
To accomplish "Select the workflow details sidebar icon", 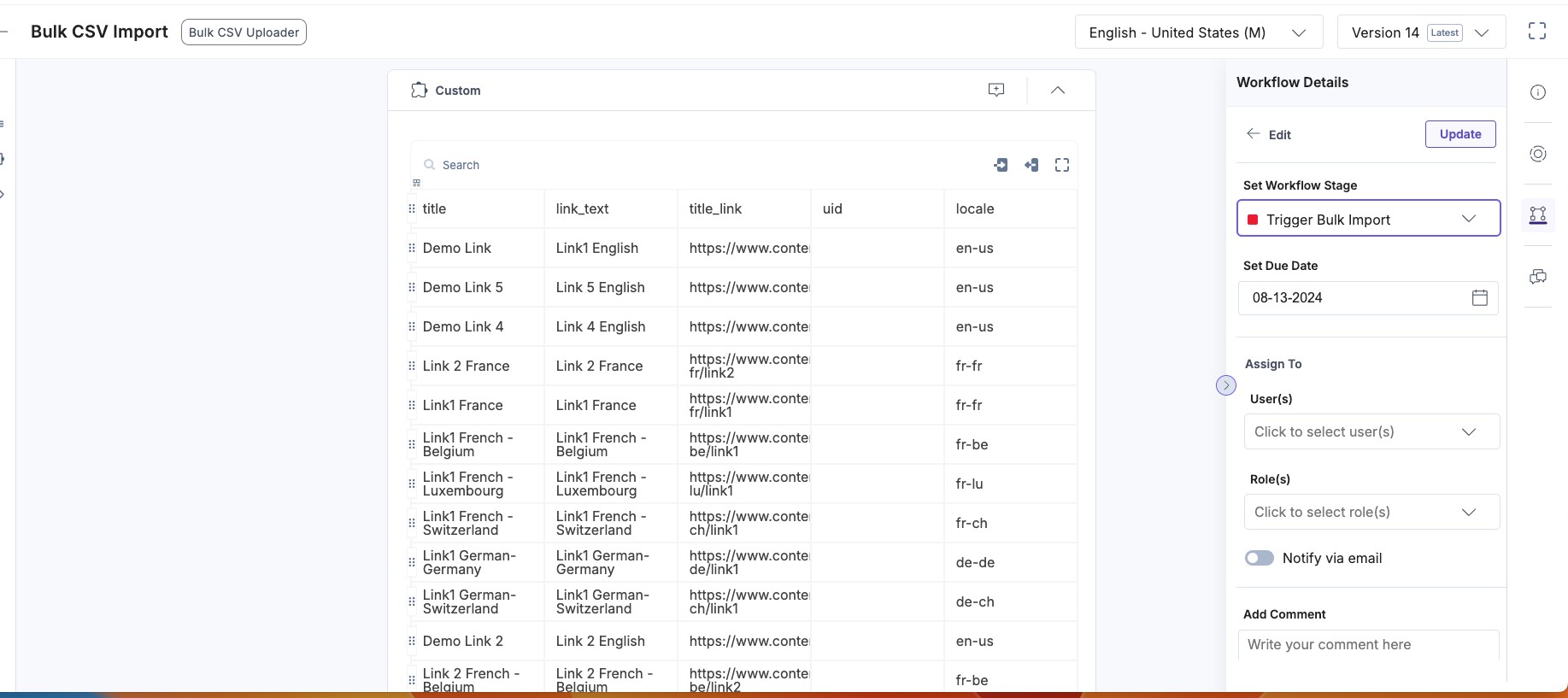I will tap(1538, 215).
